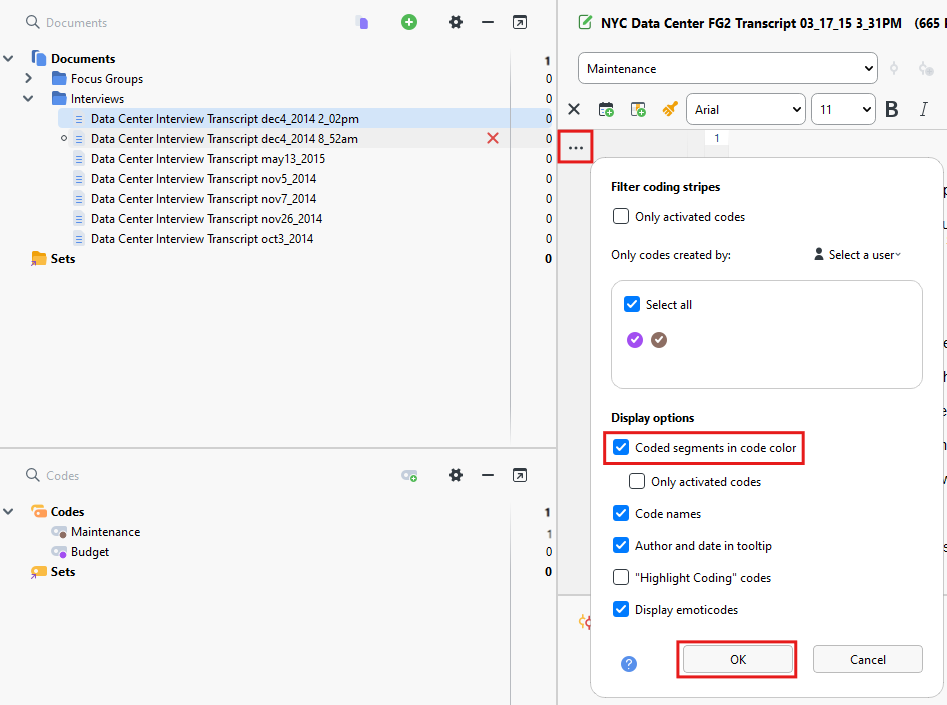Uncheck Code names option
Screen dimensions: 947x705
click(x=621, y=513)
